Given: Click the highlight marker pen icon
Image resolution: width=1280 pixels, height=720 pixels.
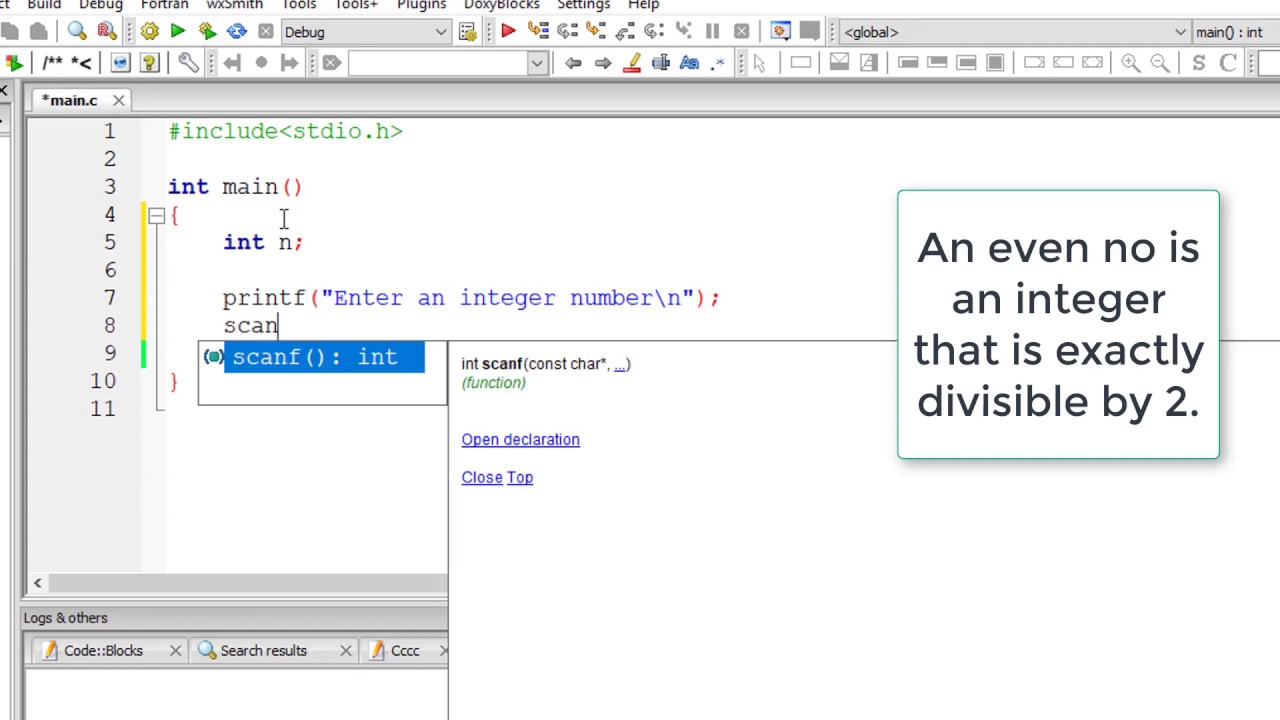Looking at the screenshot, I should (632, 63).
